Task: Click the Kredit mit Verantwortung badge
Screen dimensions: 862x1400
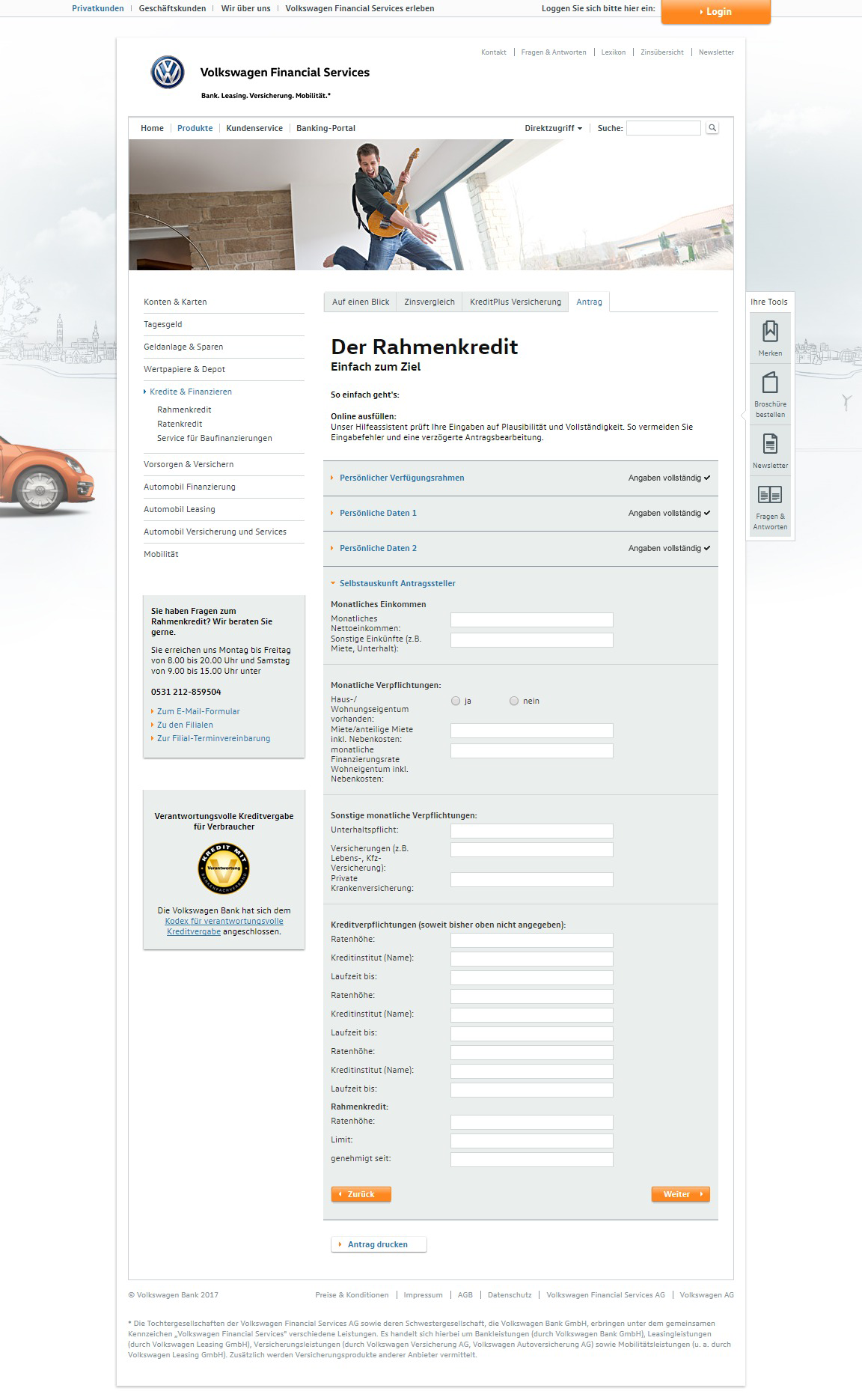Action: pyautogui.click(x=224, y=868)
